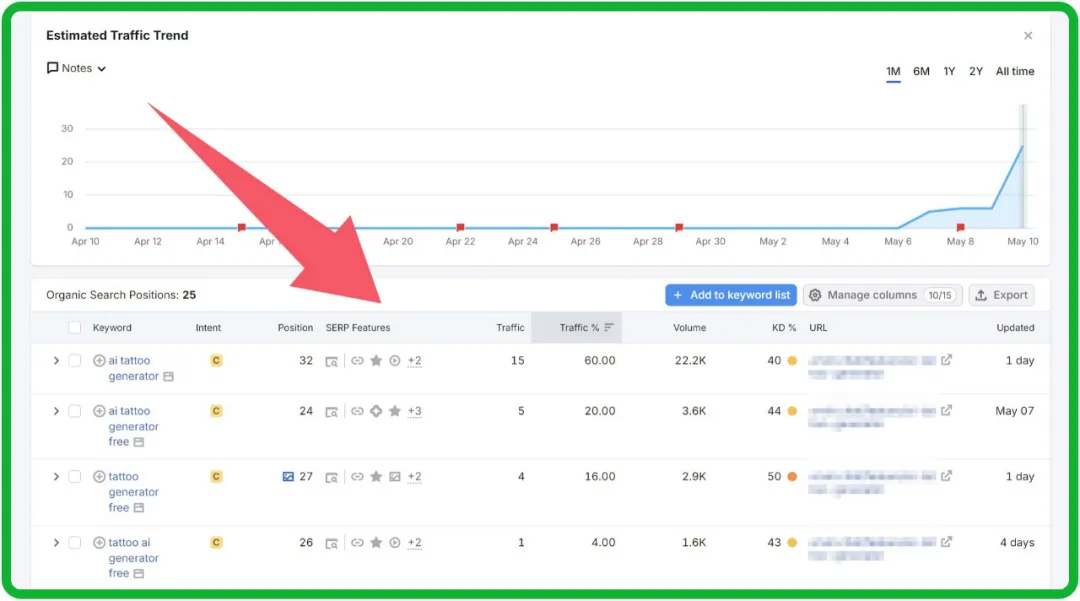Viewport: 1080px width, 601px height.
Task: Click the red note marker near Apr 22
Action: (x=460, y=228)
